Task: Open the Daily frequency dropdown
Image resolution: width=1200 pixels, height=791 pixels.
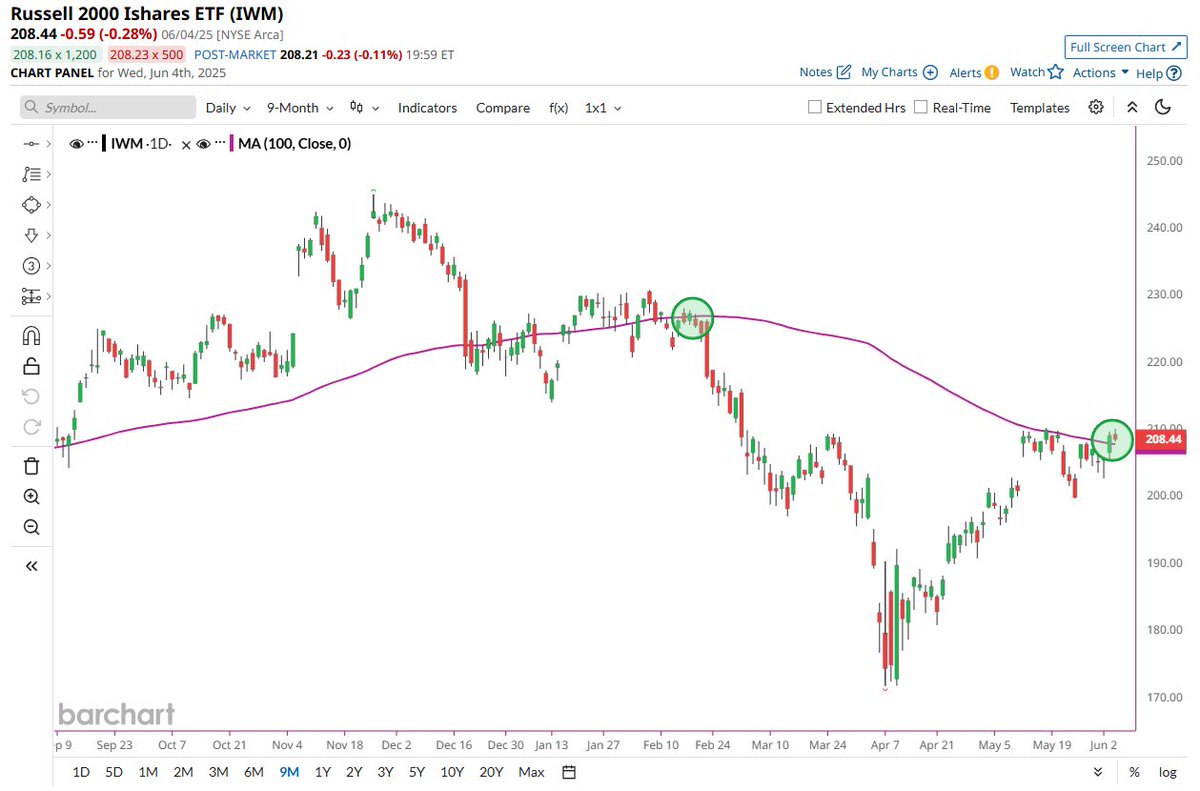Action: click(228, 107)
